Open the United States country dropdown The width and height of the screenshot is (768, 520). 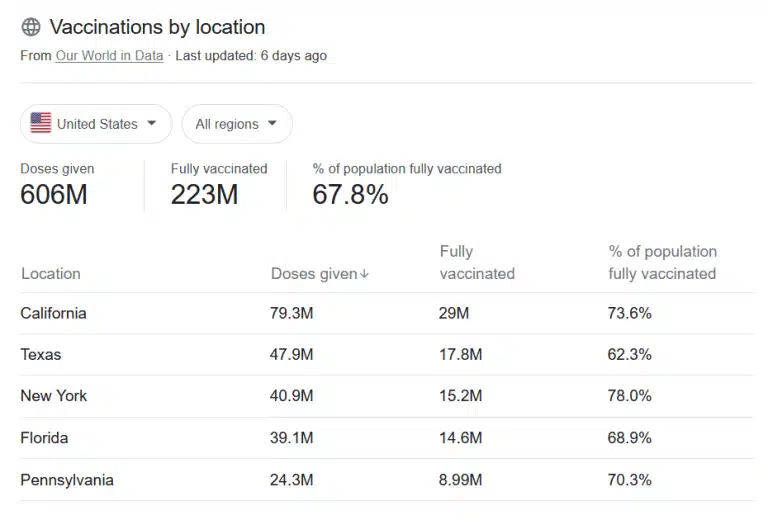point(96,124)
